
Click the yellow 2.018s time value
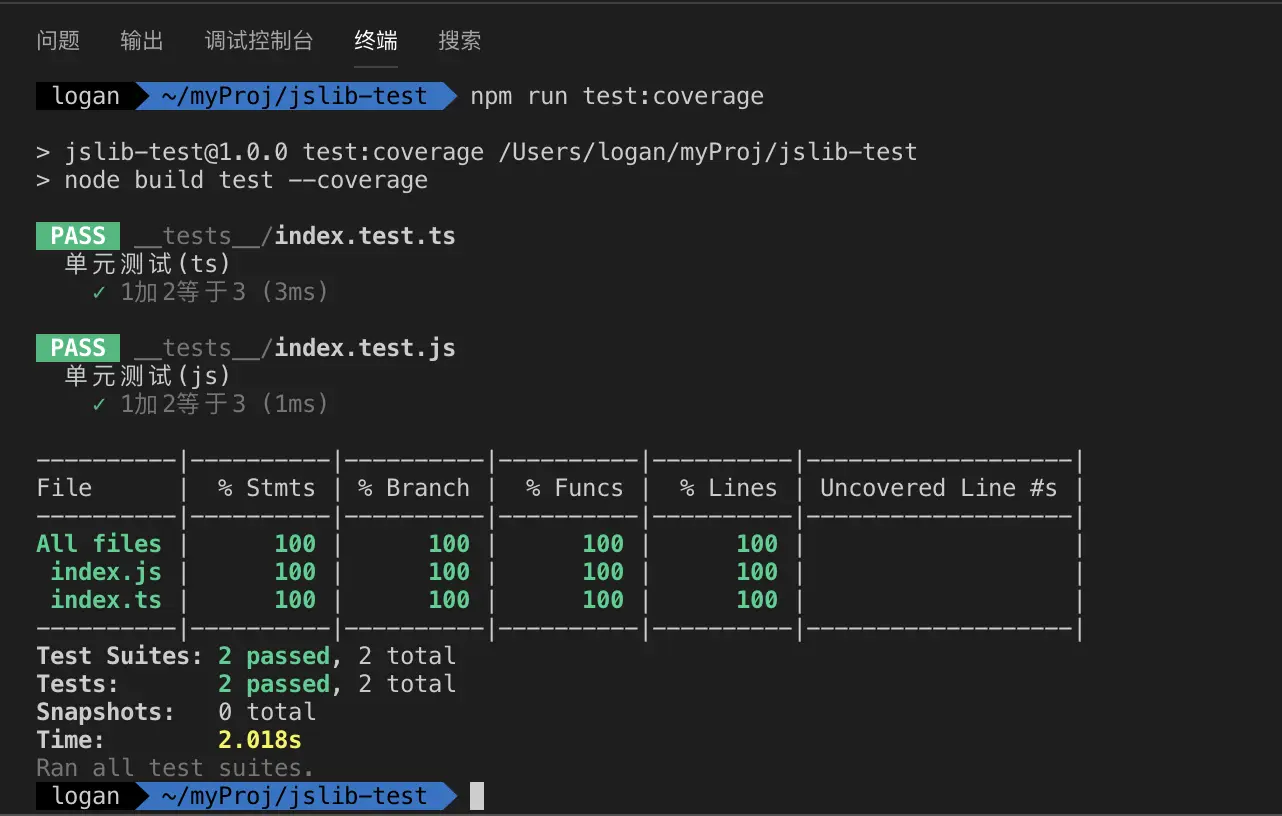pos(259,740)
